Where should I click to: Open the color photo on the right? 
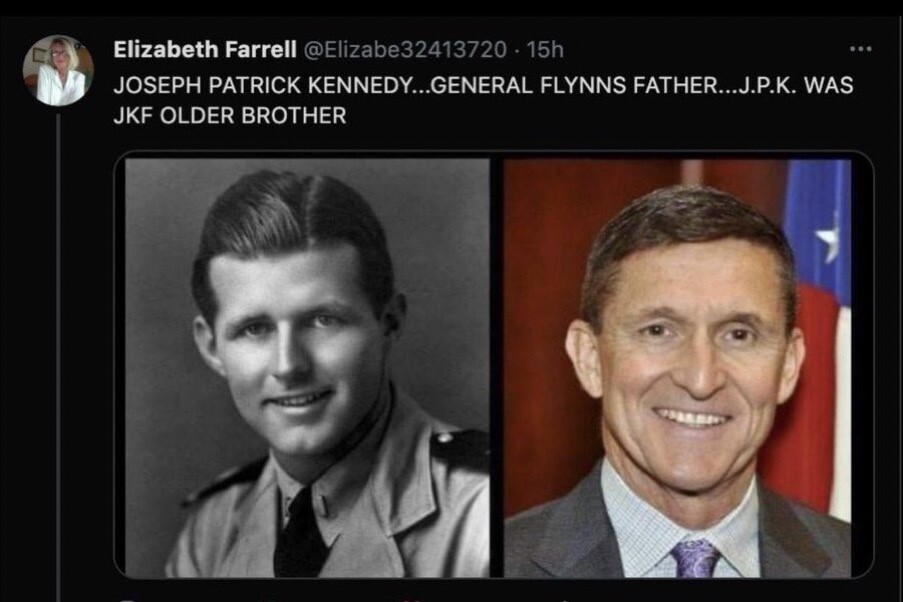point(677,367)
